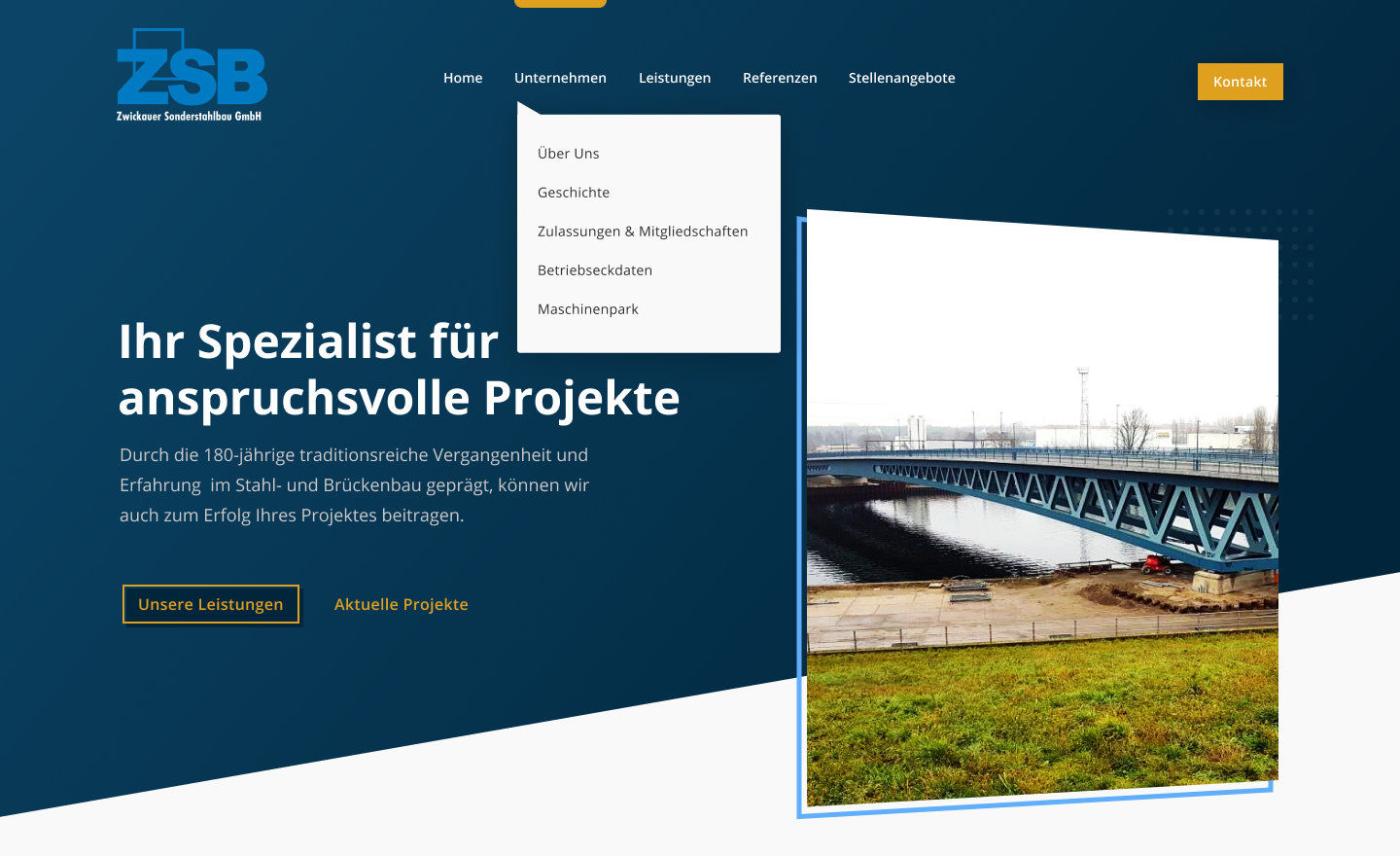Click the bridge photo
Viewport: 1400px width, 856px height.
click(1042, 508)
